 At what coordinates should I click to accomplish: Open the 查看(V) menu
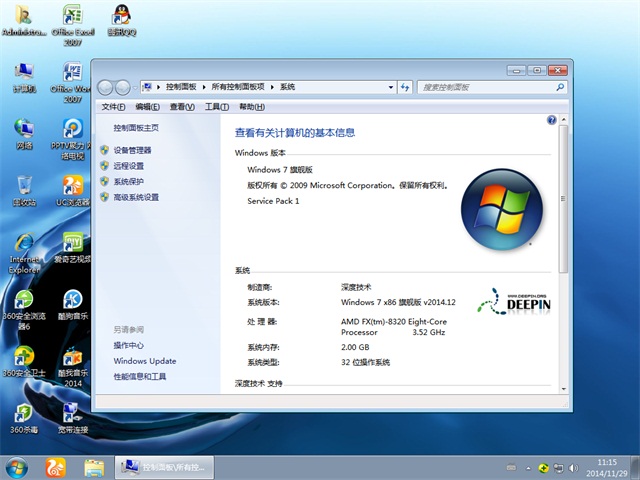(x=182, y=107)
